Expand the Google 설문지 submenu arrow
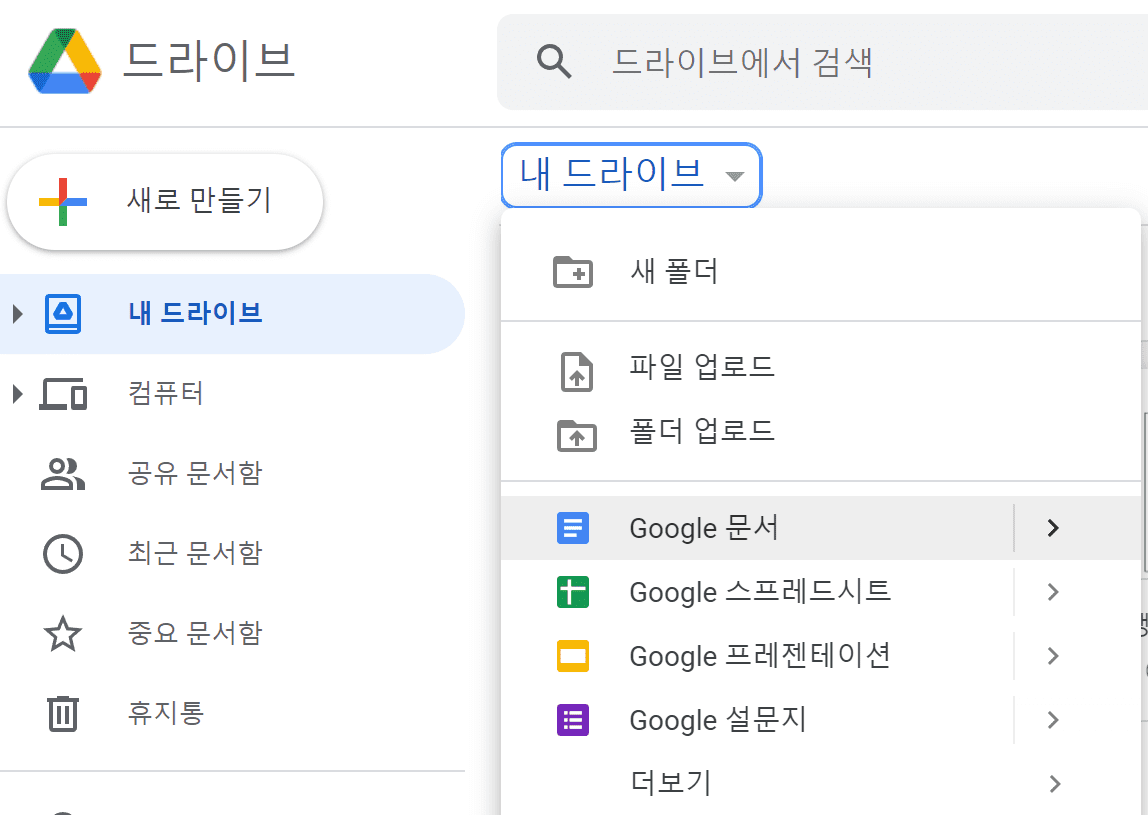This screenshot has height=815, width=1148. click(x=1053, y=720)
